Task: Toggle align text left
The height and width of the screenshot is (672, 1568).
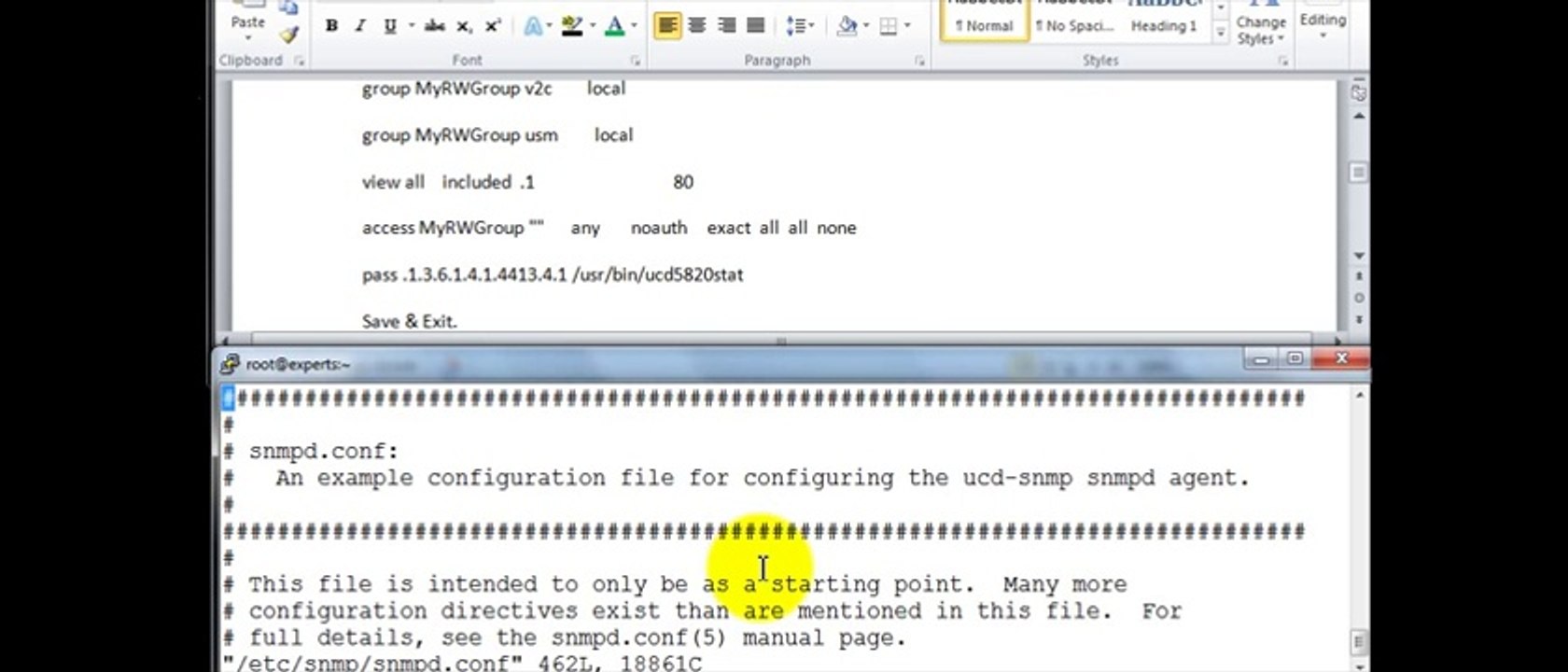Action: [667, 25]
